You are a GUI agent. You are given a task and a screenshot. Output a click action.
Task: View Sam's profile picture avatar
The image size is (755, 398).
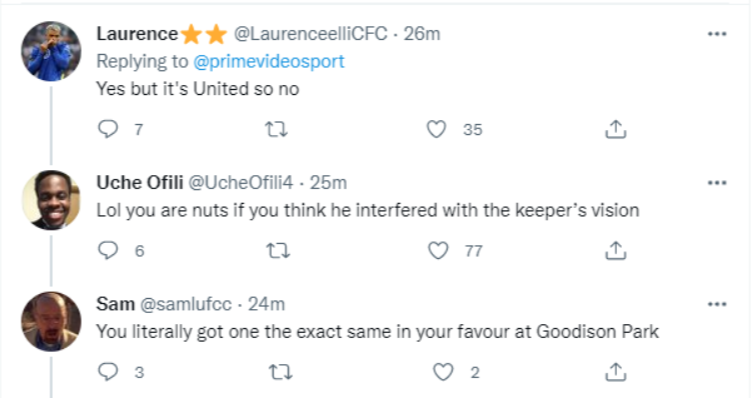tap(51, 321)
